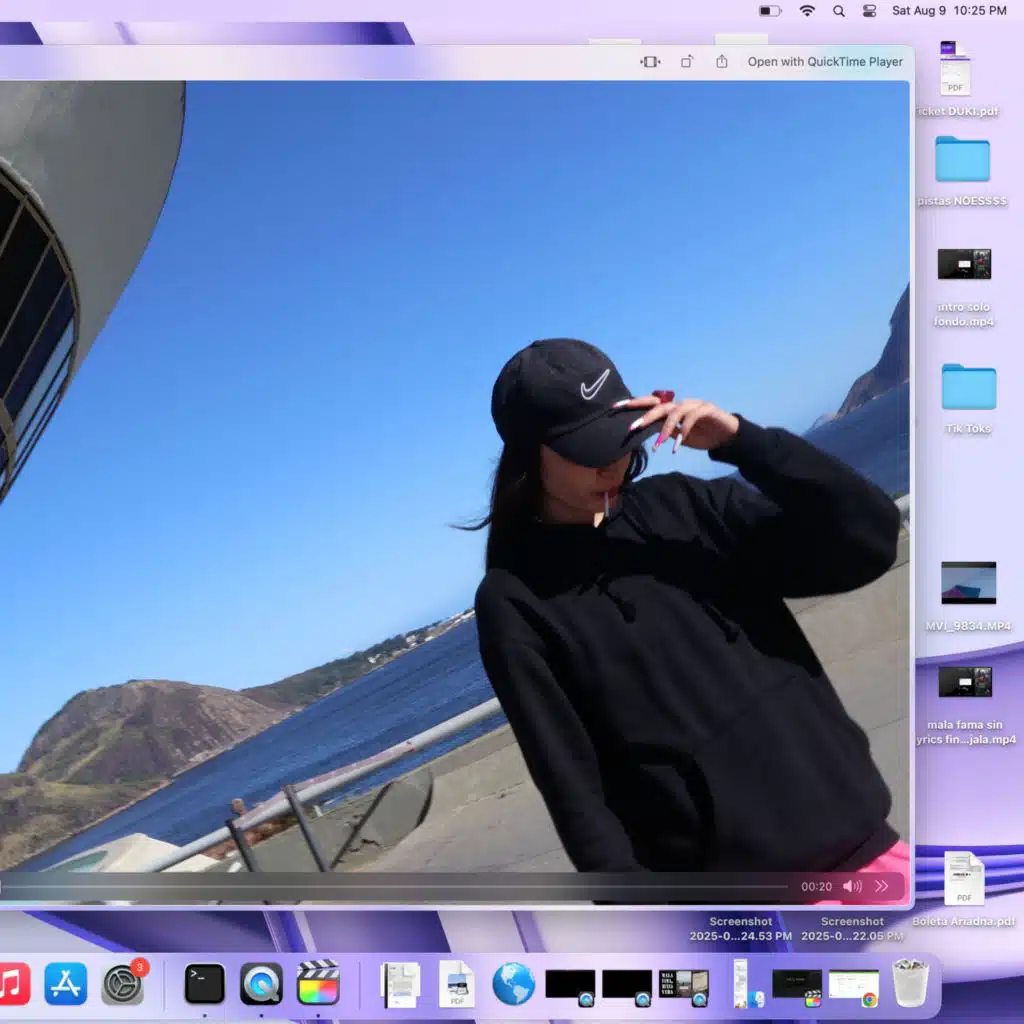The image size is (1024, 1024).
Task: Click the trim video icon in Quick Look
Action: tap(651, 62)
